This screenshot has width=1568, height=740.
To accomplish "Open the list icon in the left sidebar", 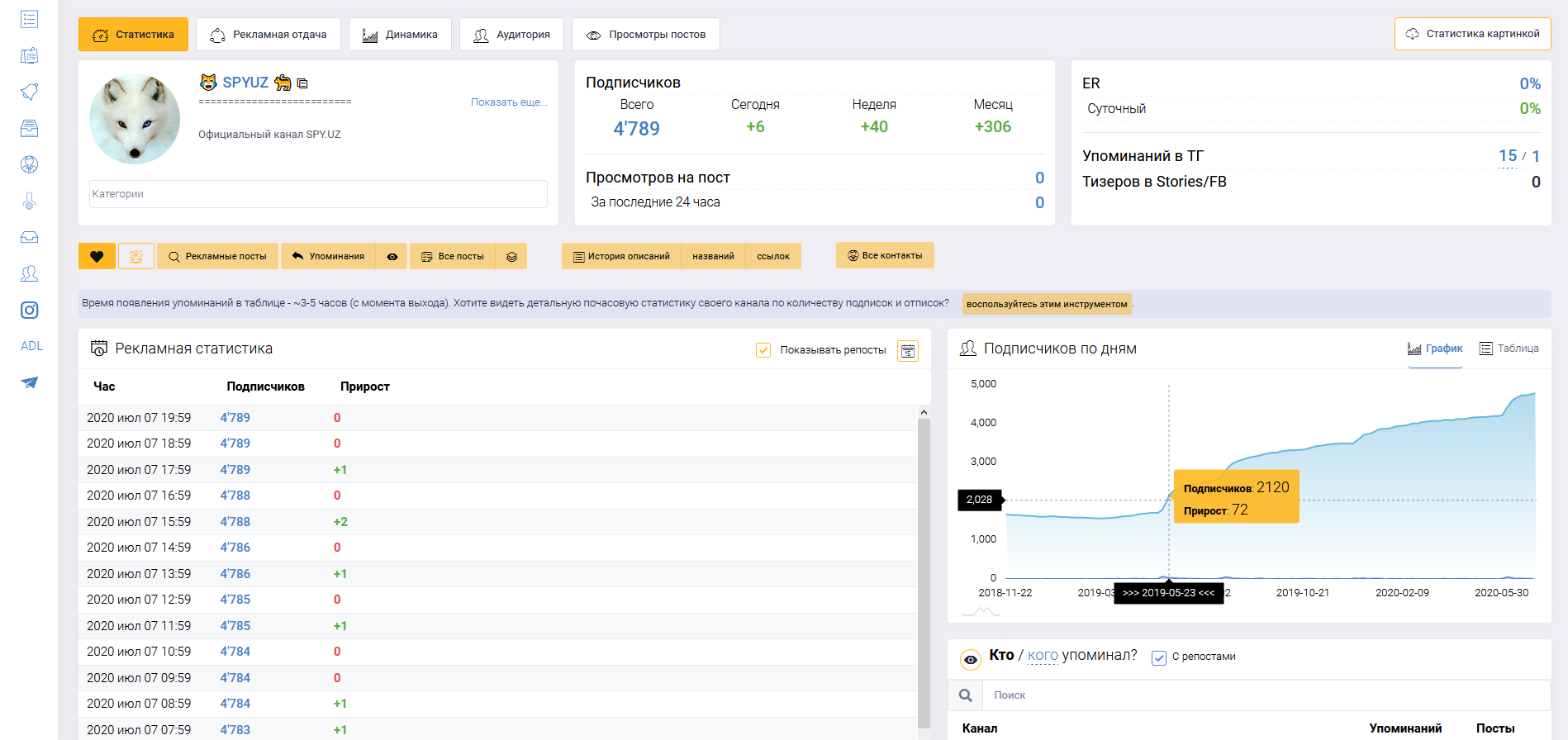I will 29,19.
